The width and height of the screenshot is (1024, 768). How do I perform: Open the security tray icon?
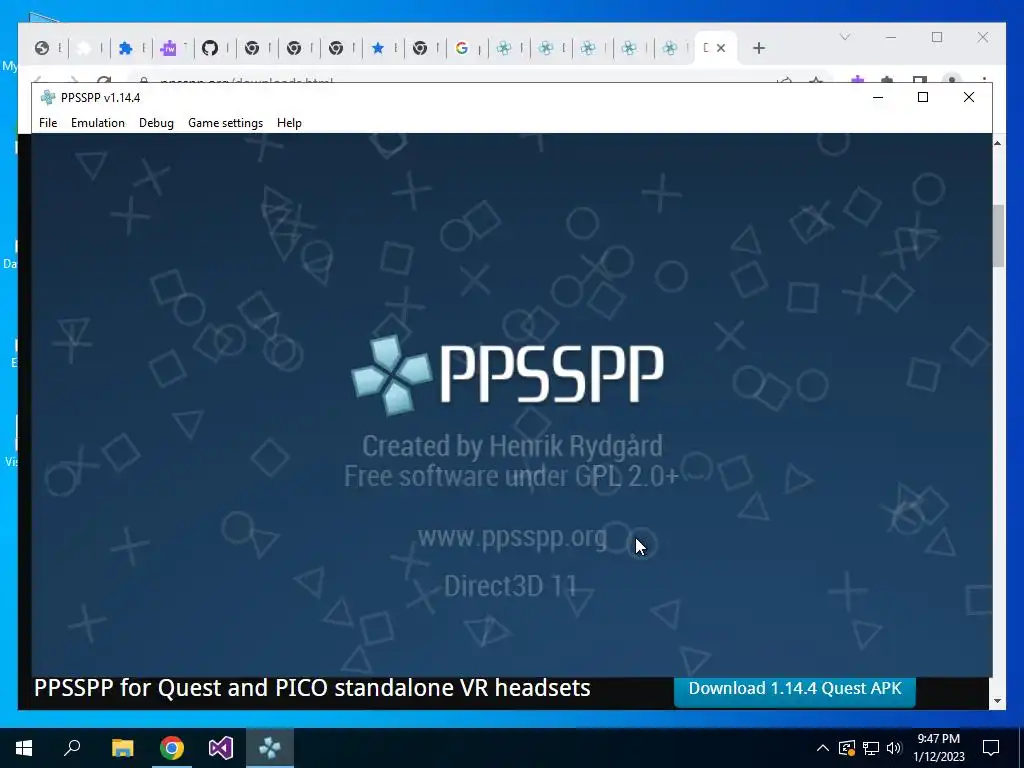(847, 748)
